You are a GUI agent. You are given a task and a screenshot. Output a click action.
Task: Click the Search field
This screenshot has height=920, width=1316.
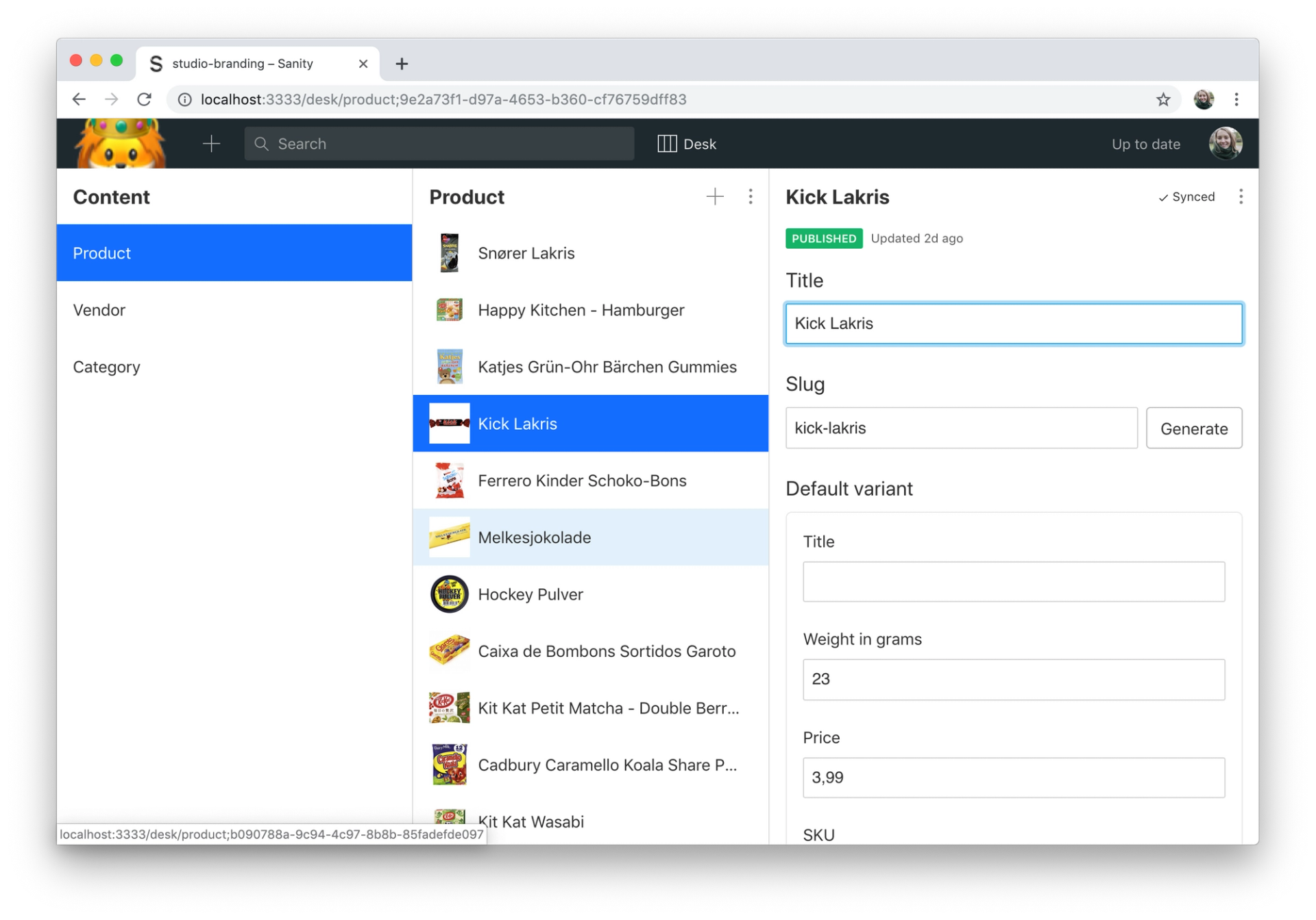tap(439, 144)
